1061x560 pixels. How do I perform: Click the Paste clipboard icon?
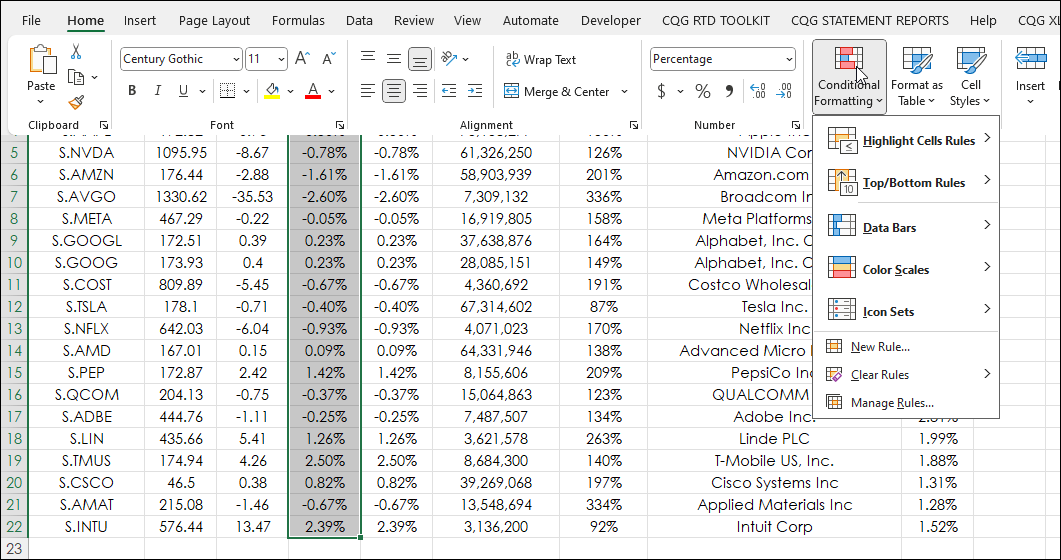[x=41, y=60]
